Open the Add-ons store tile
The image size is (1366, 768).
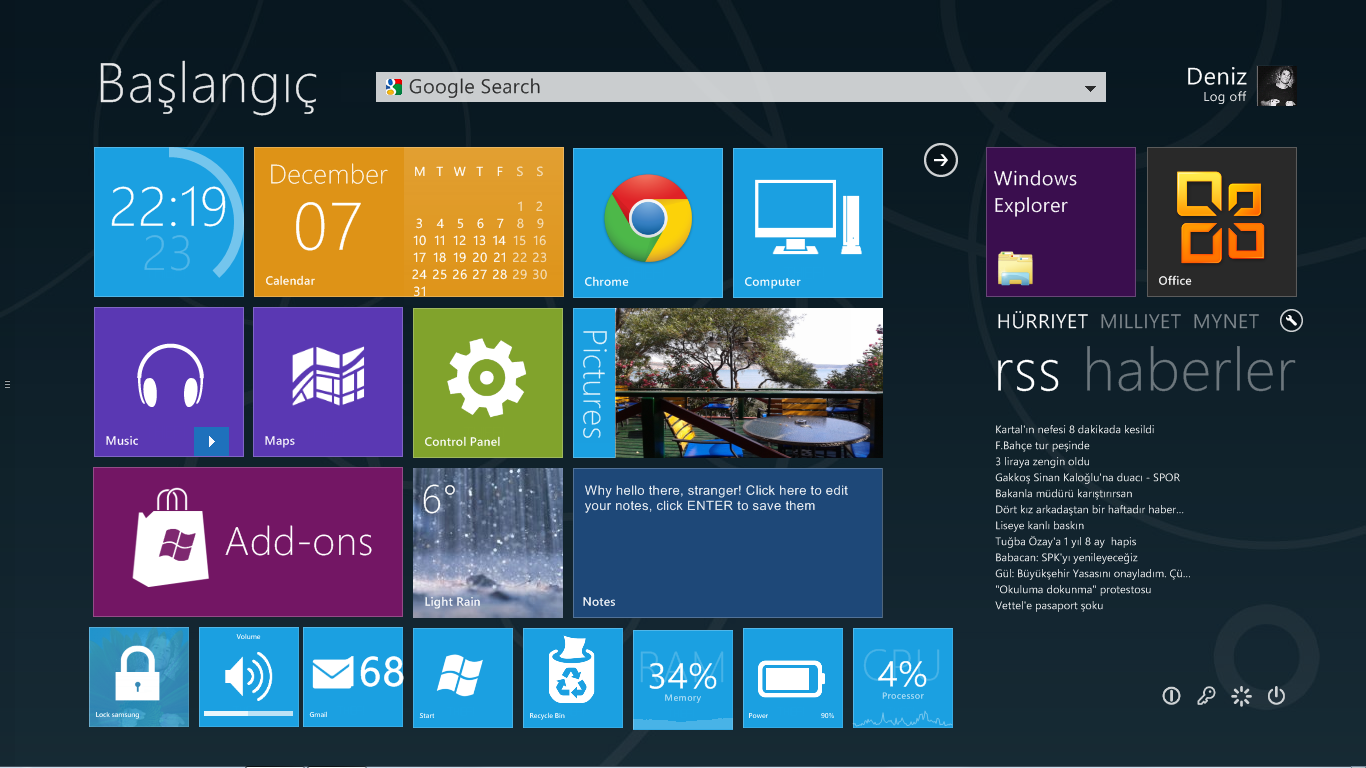point(248,542)
